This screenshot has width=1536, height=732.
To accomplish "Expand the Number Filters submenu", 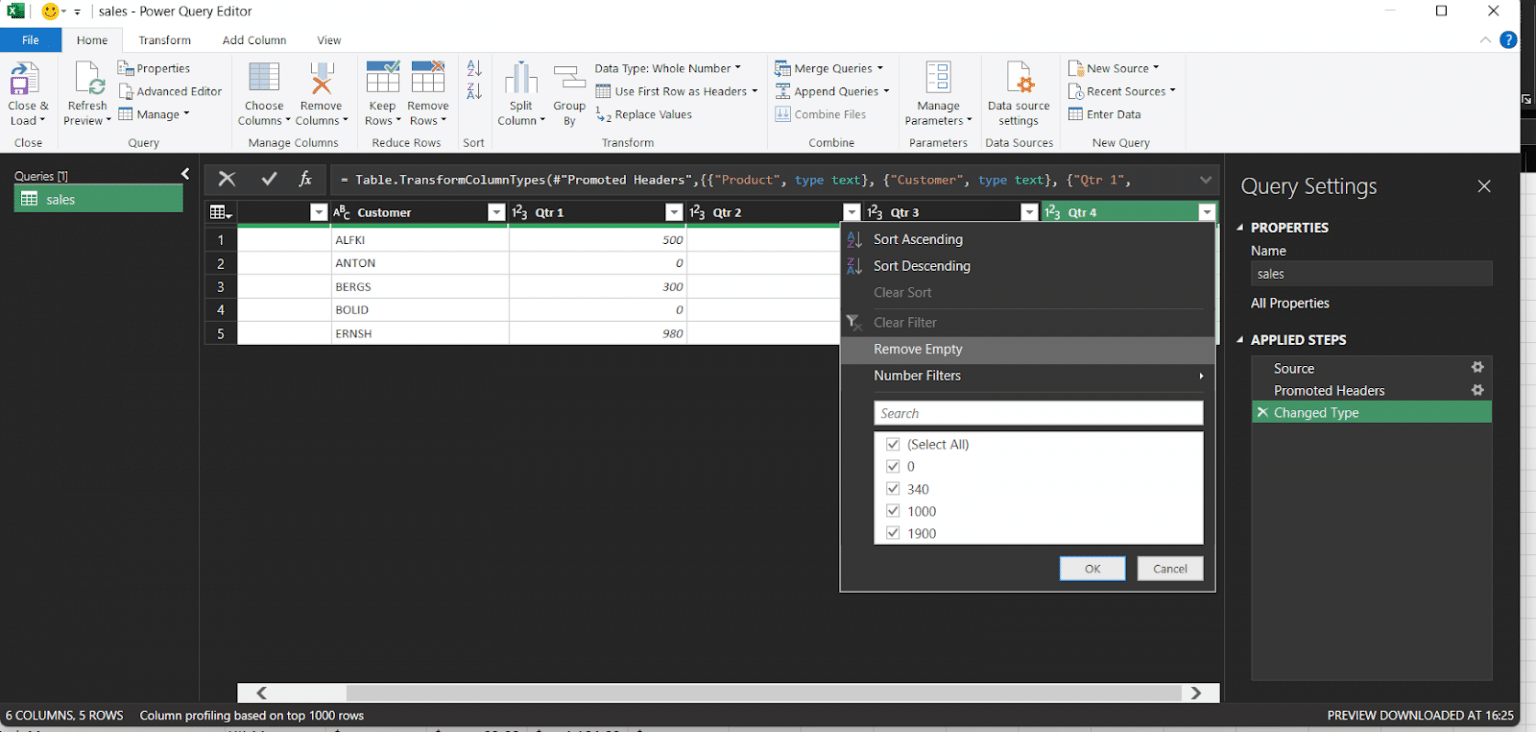I will click(x=917, y=375).
